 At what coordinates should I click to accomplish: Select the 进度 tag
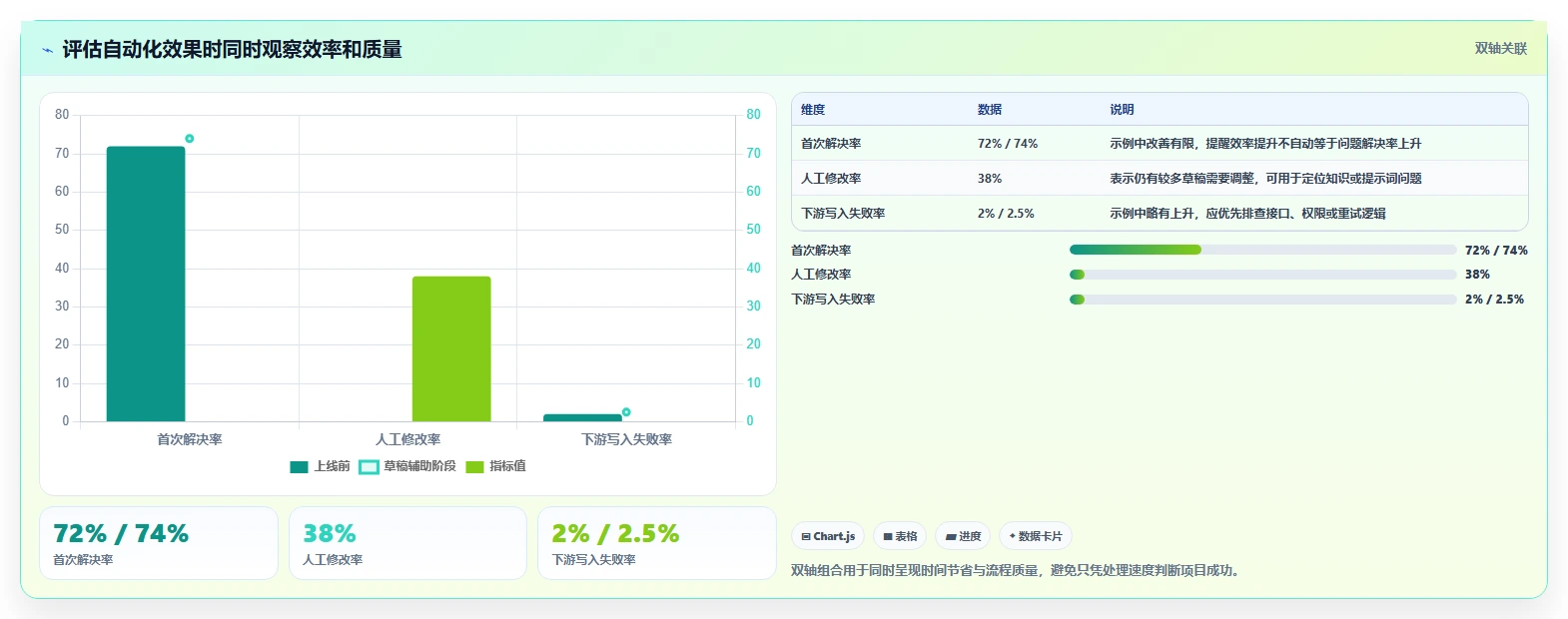pyautogui.click(x=963, y=536)
